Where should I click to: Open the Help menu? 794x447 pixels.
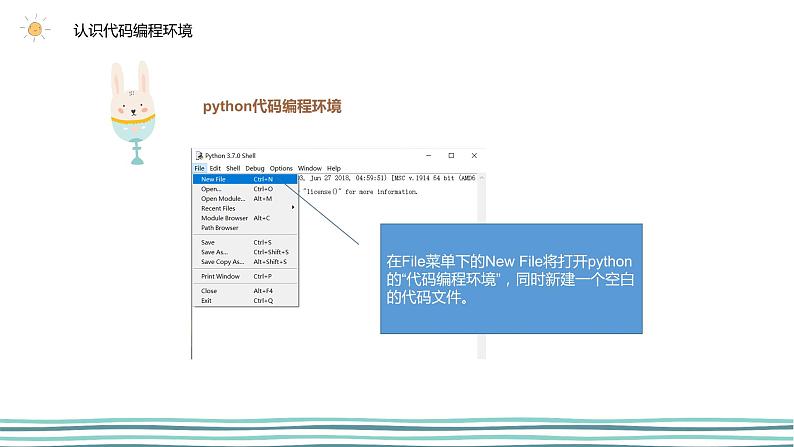(334, 168)
